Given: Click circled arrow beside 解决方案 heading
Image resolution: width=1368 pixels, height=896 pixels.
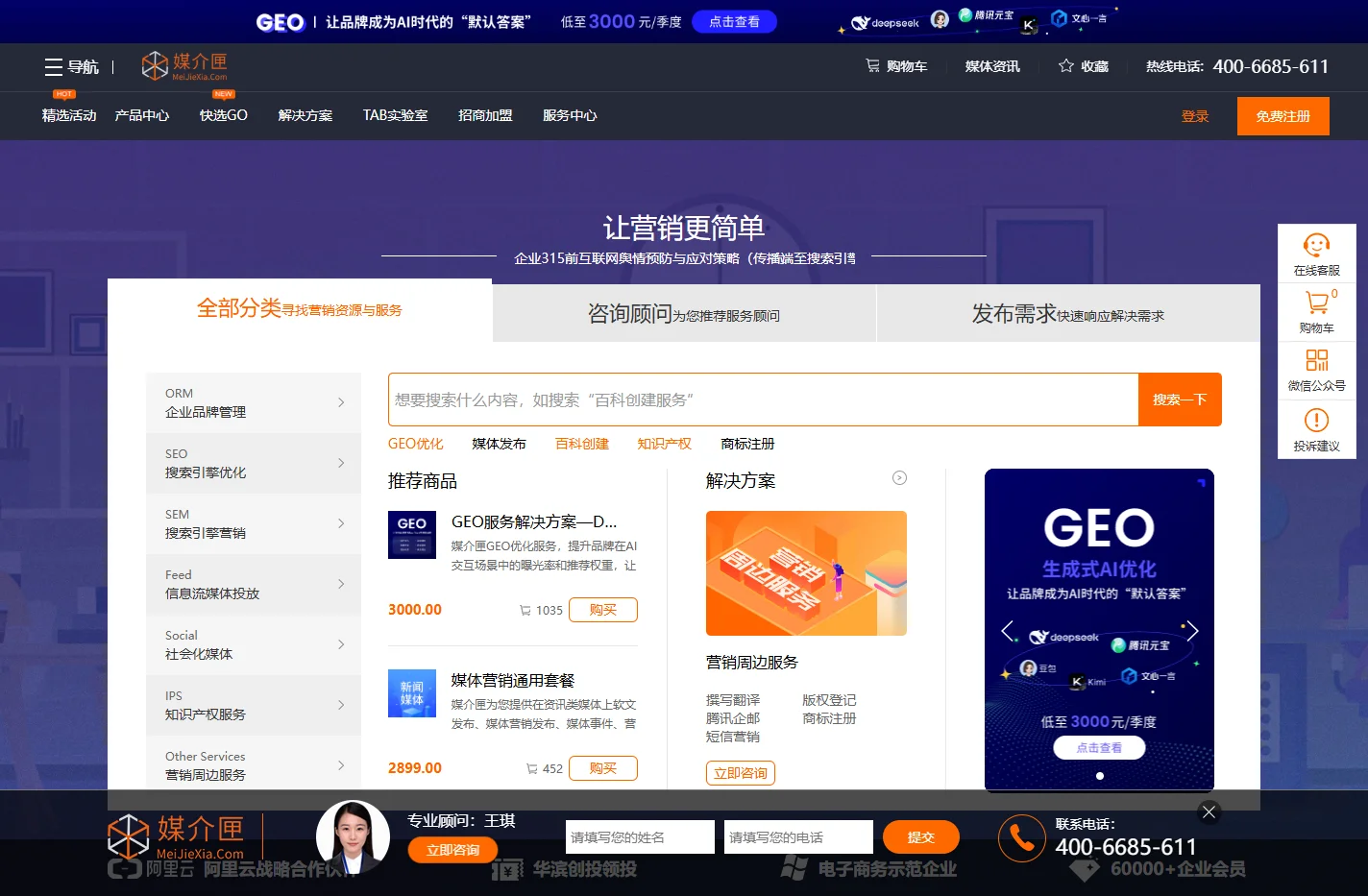Looking at the screenshot, I should coord(899,478).
